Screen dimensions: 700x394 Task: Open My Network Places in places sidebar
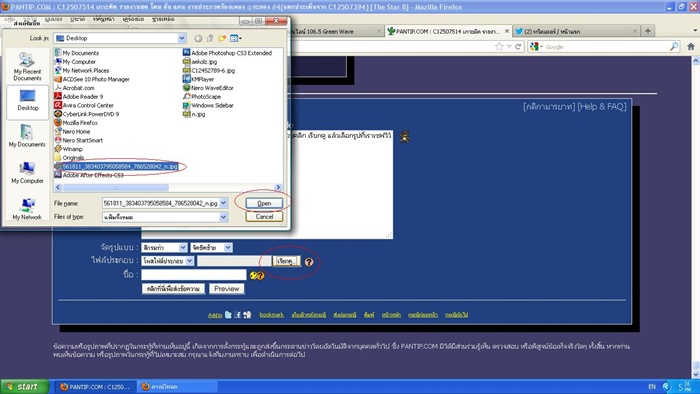27,209
